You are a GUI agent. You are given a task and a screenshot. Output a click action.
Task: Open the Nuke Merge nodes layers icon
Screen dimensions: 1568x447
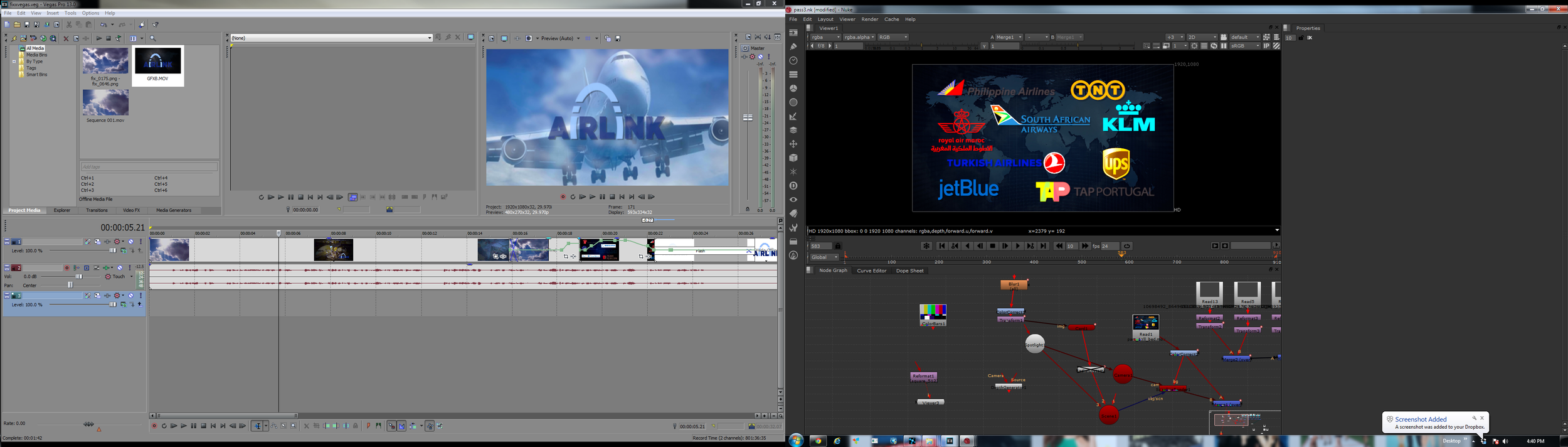tap(793, 130)
